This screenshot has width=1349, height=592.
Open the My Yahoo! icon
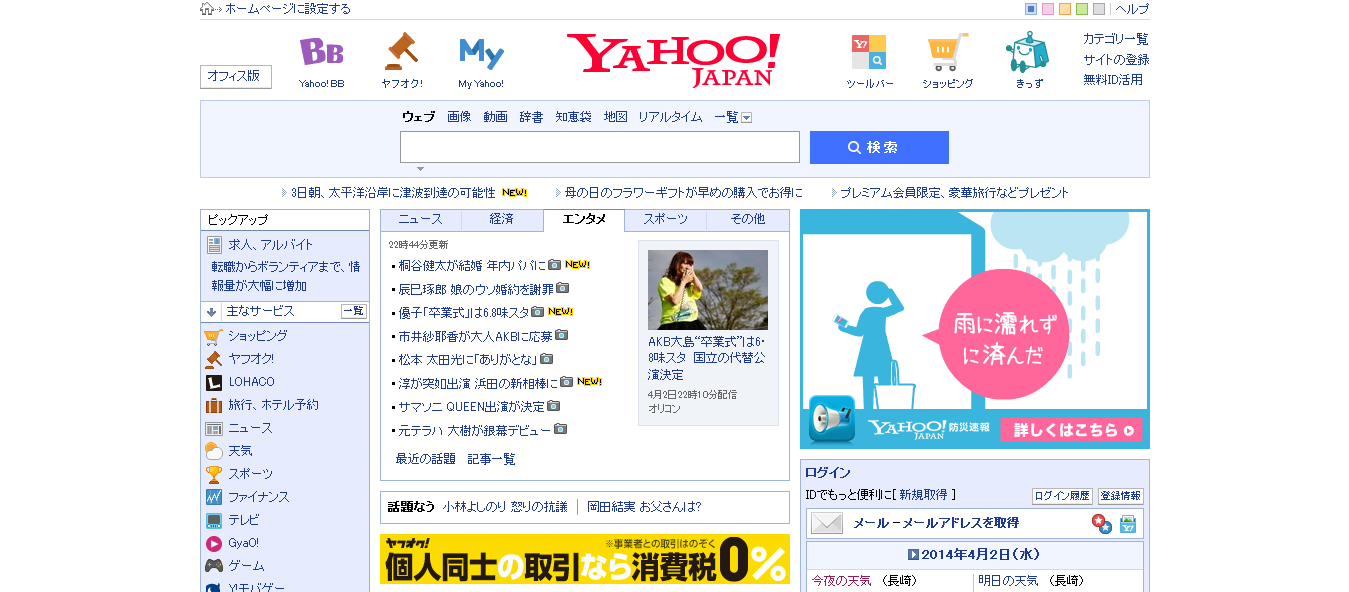481,52
